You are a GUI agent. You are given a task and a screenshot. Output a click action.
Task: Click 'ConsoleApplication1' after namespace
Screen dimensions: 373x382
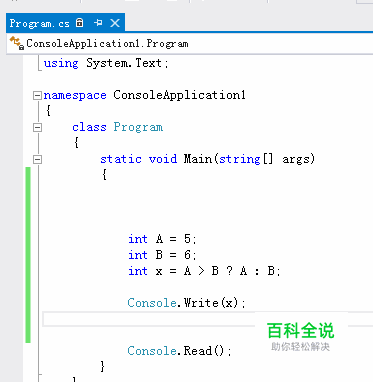(x=179, y=95)
